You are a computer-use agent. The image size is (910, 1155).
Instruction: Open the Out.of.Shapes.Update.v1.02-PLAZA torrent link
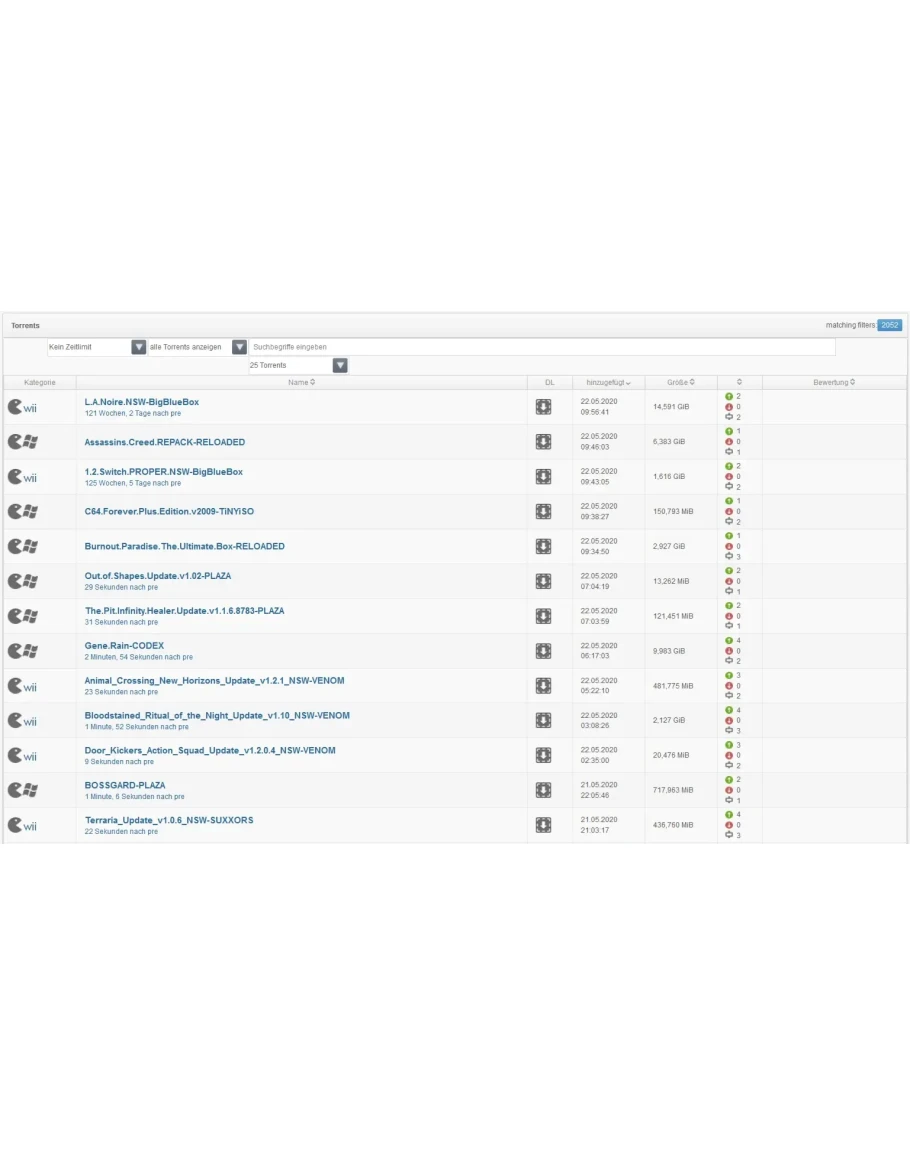tap(158, 576)
